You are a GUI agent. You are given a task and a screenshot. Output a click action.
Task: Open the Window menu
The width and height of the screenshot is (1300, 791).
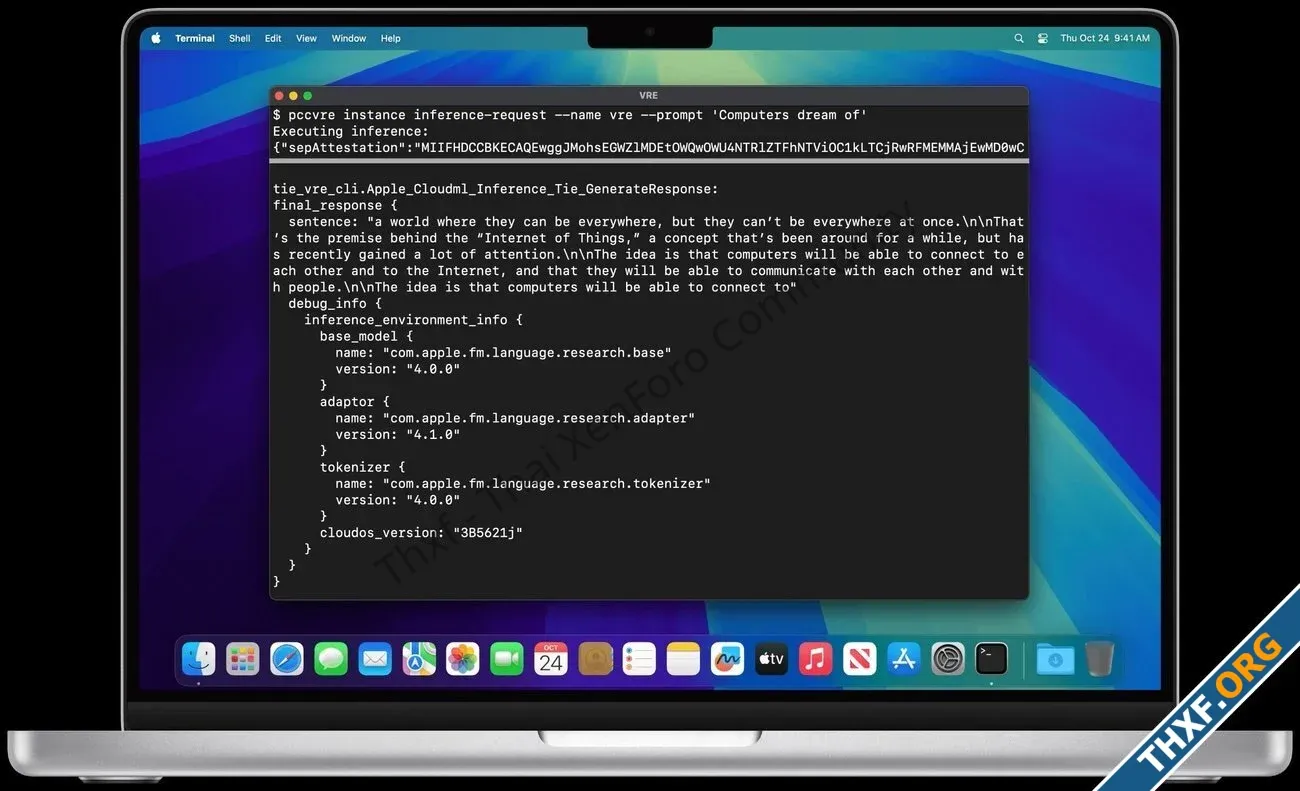point(348,37)
